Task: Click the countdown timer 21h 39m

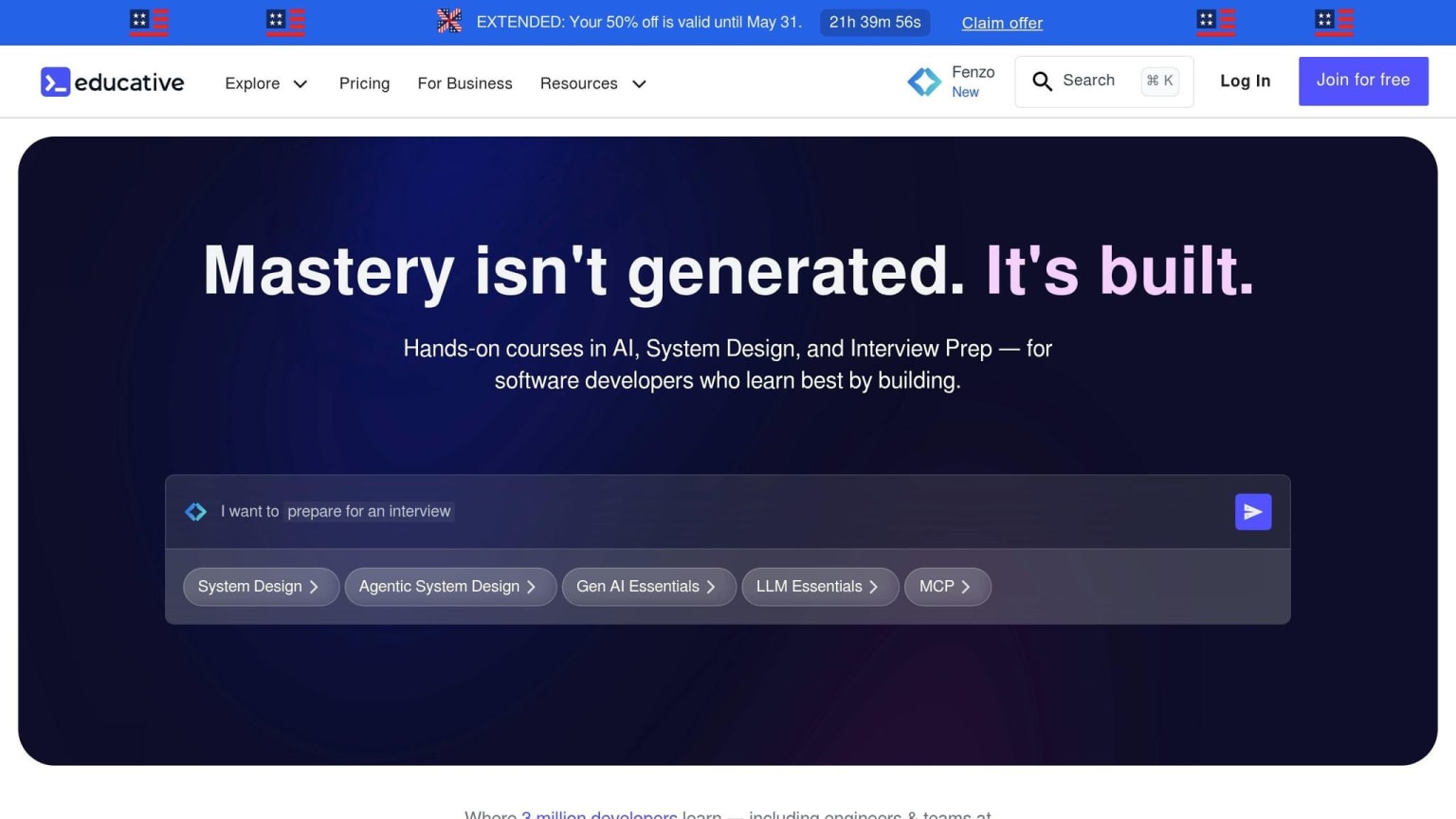Action: click(x=875, y=22)
